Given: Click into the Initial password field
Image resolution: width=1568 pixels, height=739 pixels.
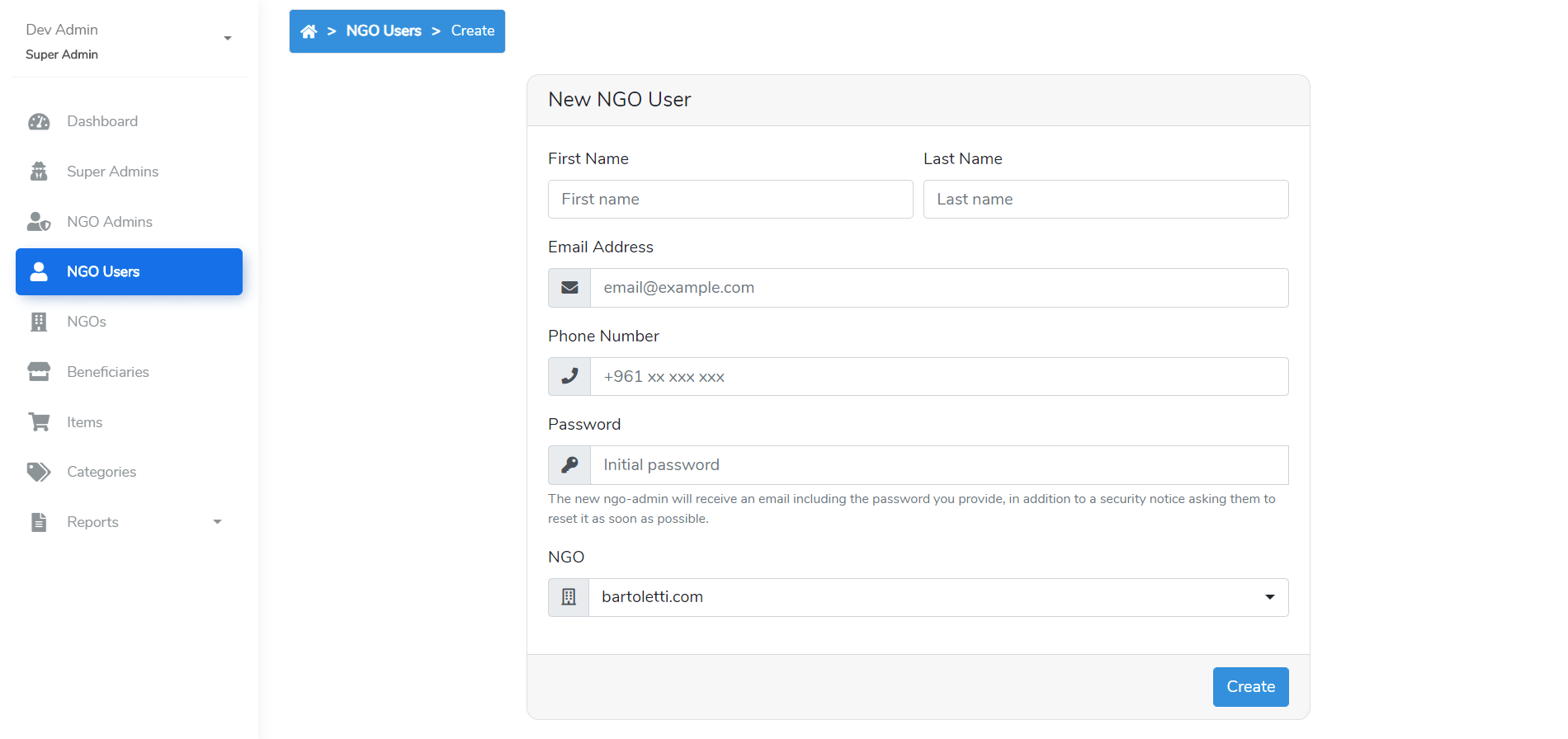Looking at the screenshot, I should (939, 465).
